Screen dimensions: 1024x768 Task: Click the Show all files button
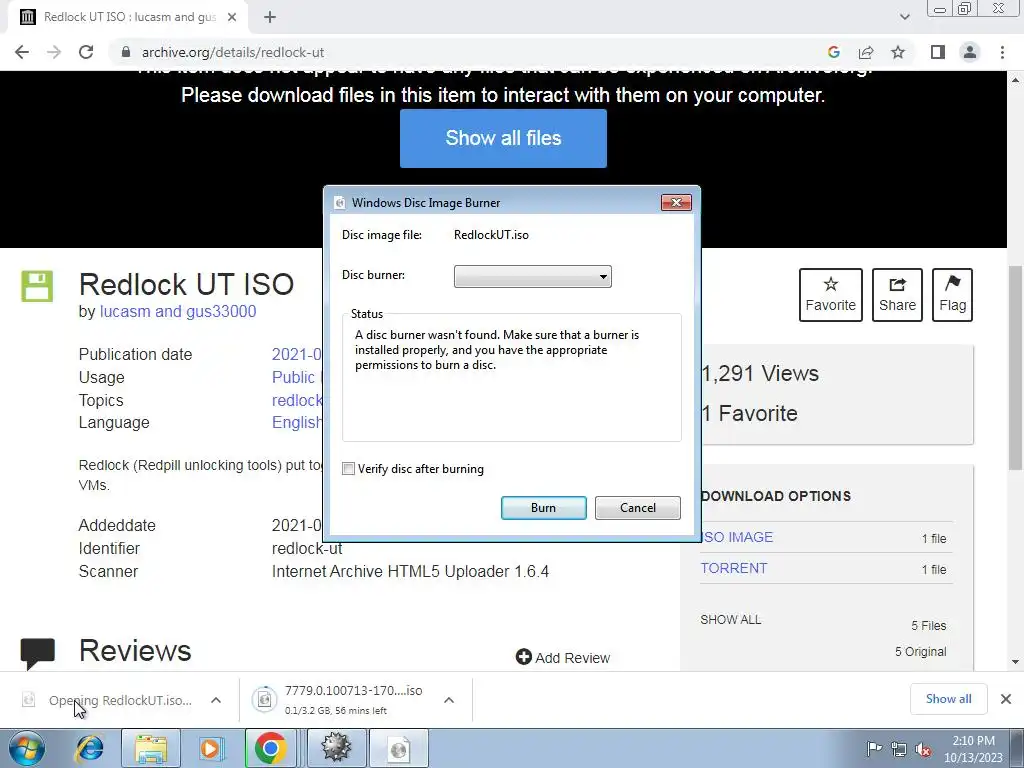503,138
